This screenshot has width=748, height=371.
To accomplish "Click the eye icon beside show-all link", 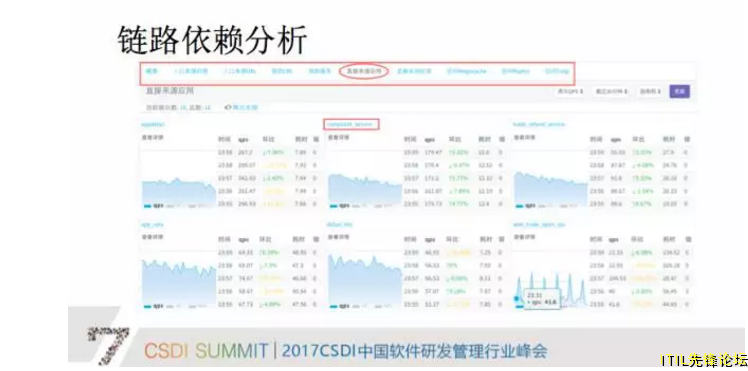I will pos(228,108).
